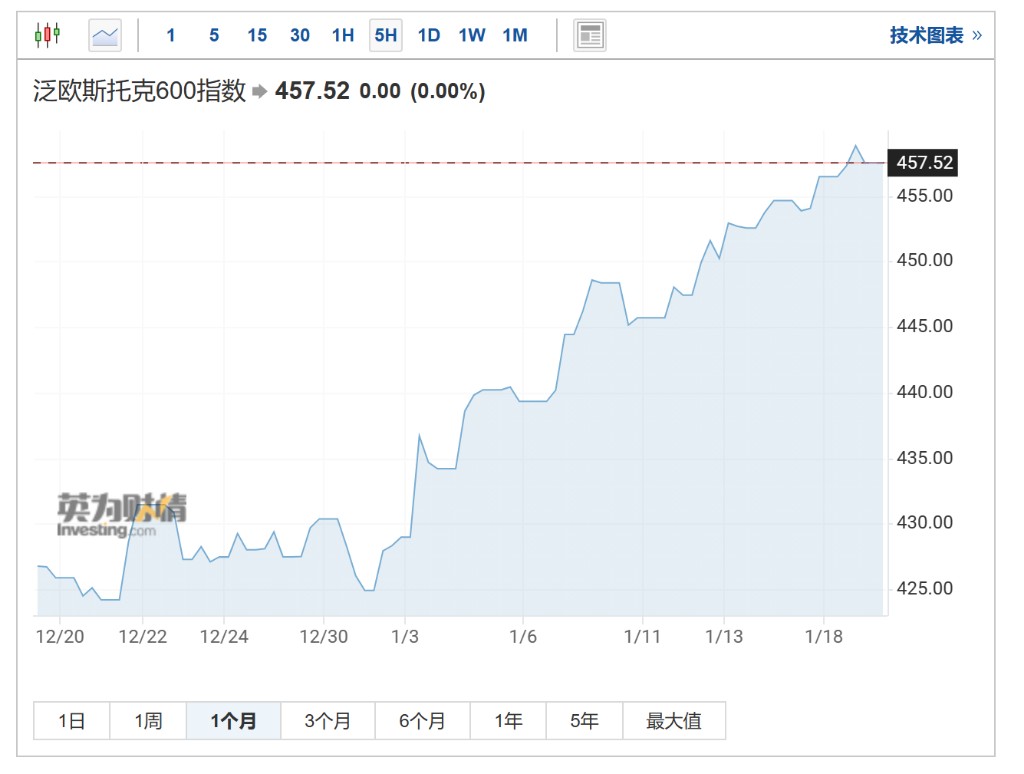Open the 技术图表 link
Viewport: 1024px width, 774px height.
[935, 36]
